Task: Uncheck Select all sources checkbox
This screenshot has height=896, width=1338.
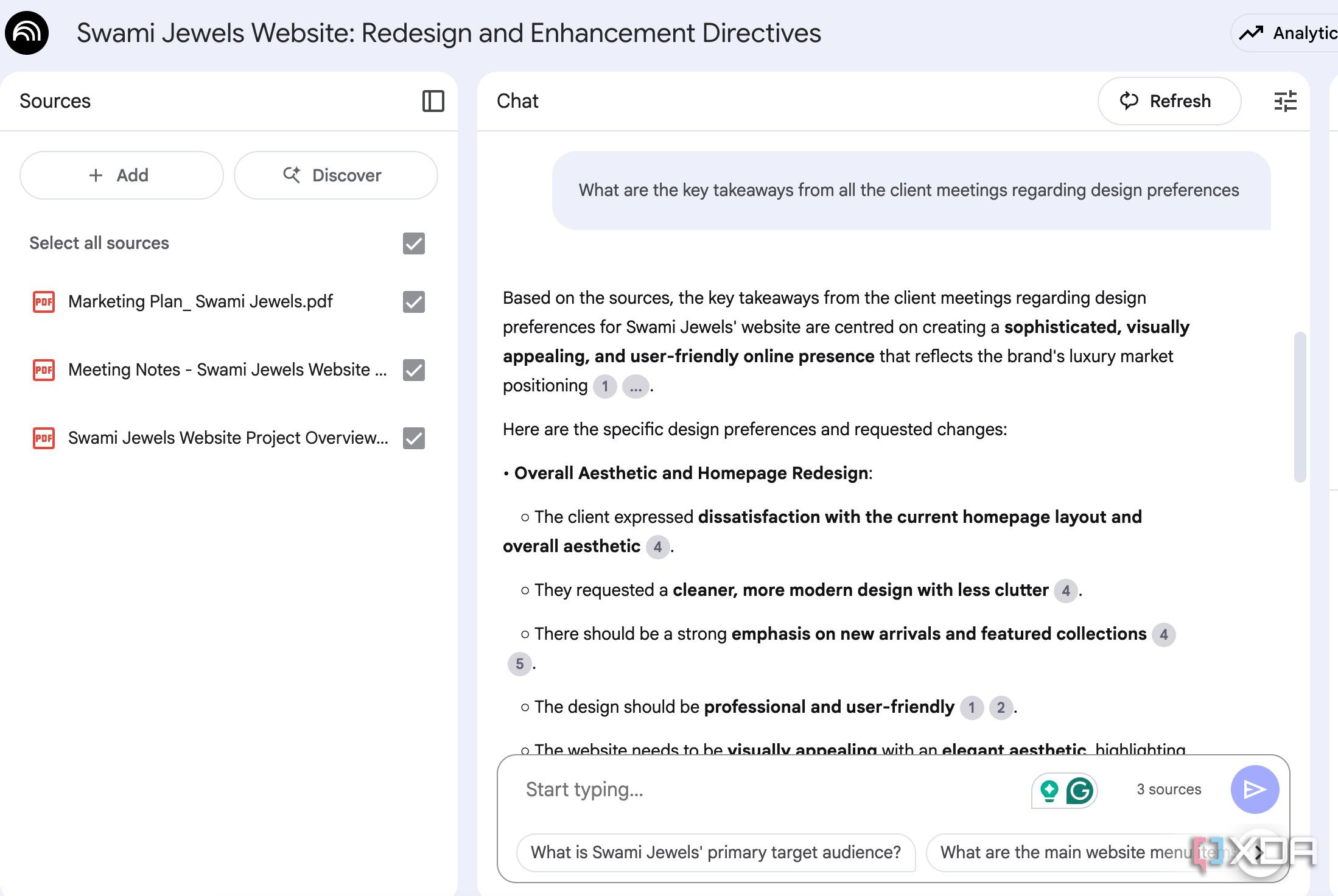Action: (x=414, y=243)
